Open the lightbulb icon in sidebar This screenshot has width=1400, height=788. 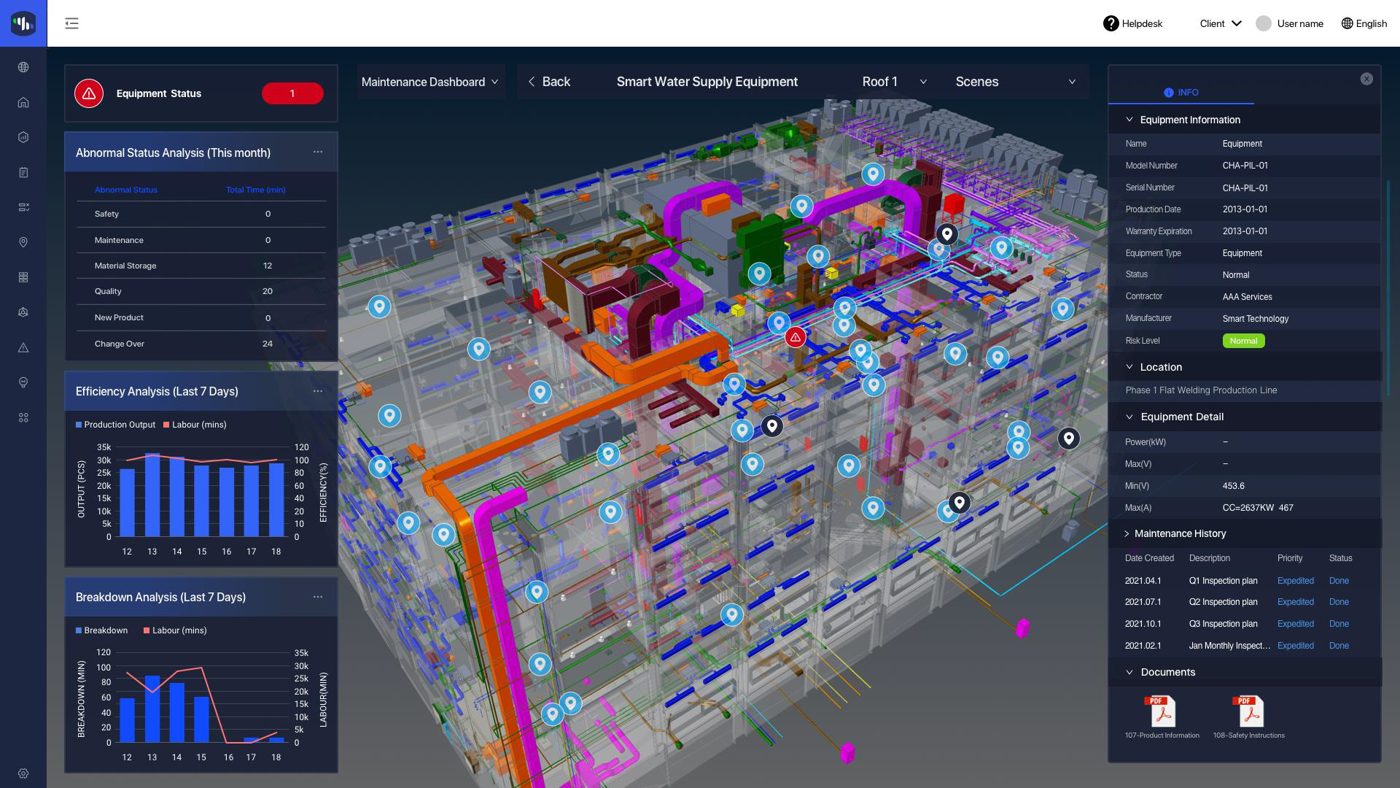click(x=23, y=383)
